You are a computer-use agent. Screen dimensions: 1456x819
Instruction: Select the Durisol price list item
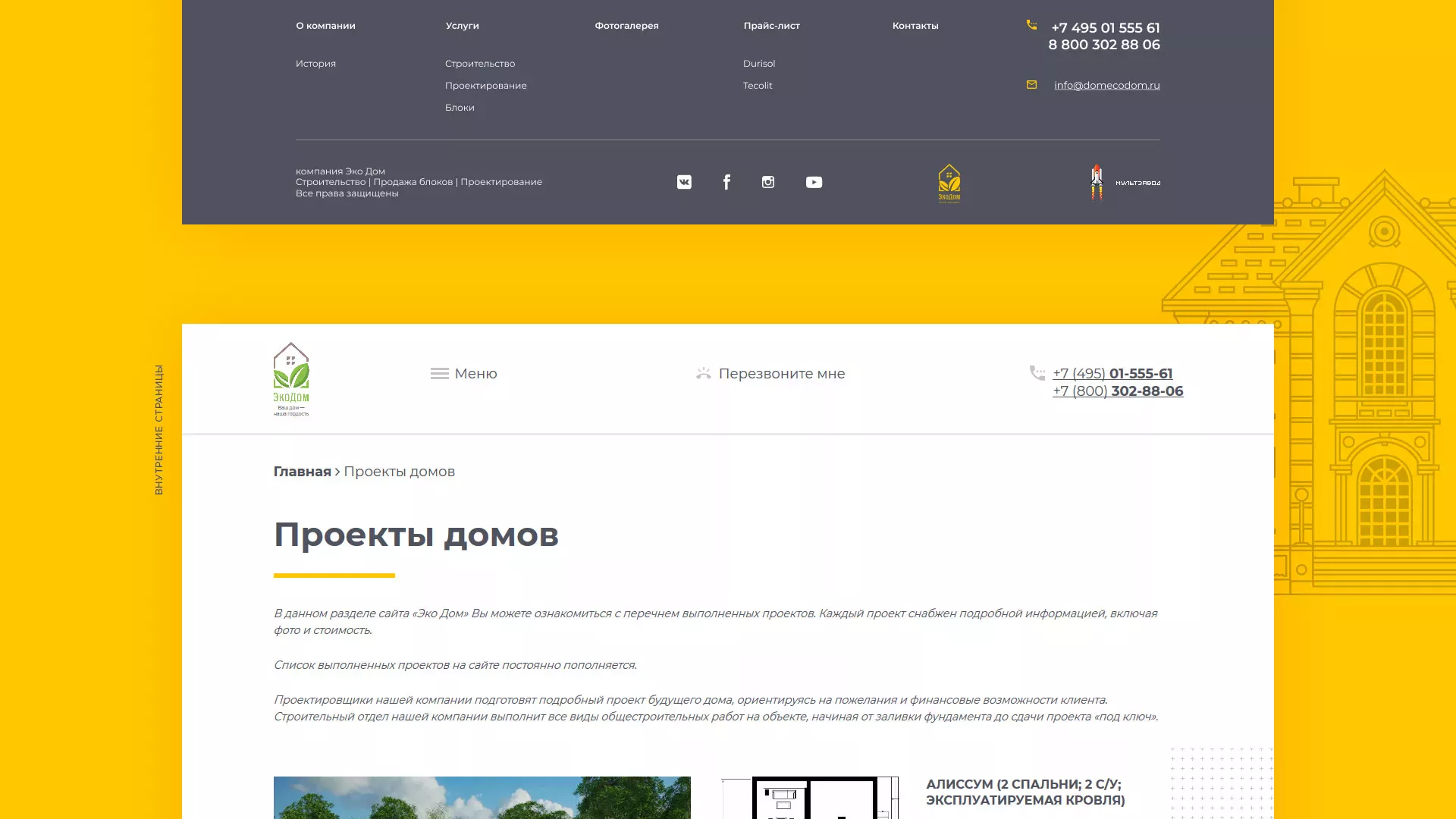tap(758, 64)
